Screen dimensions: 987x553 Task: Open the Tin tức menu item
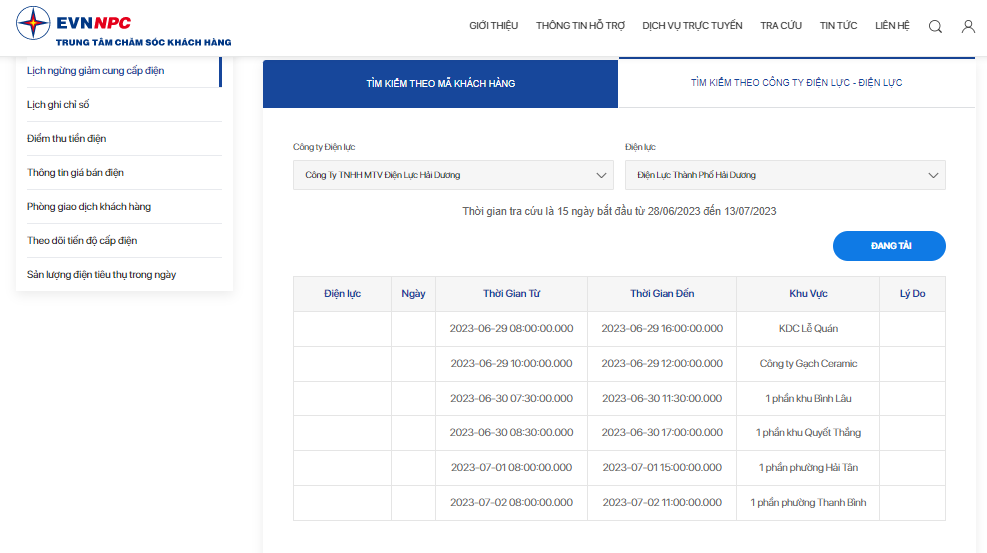pos(838,26)
